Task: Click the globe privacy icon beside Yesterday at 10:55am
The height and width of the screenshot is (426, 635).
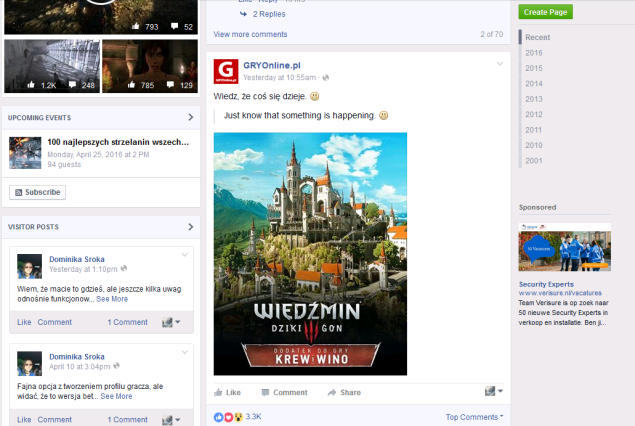Action: tap(326, 77)
